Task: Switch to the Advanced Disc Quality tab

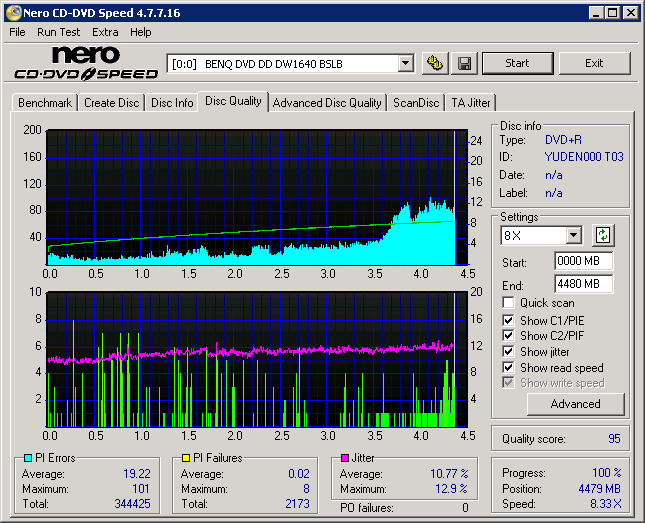Action: coord(327,103)
